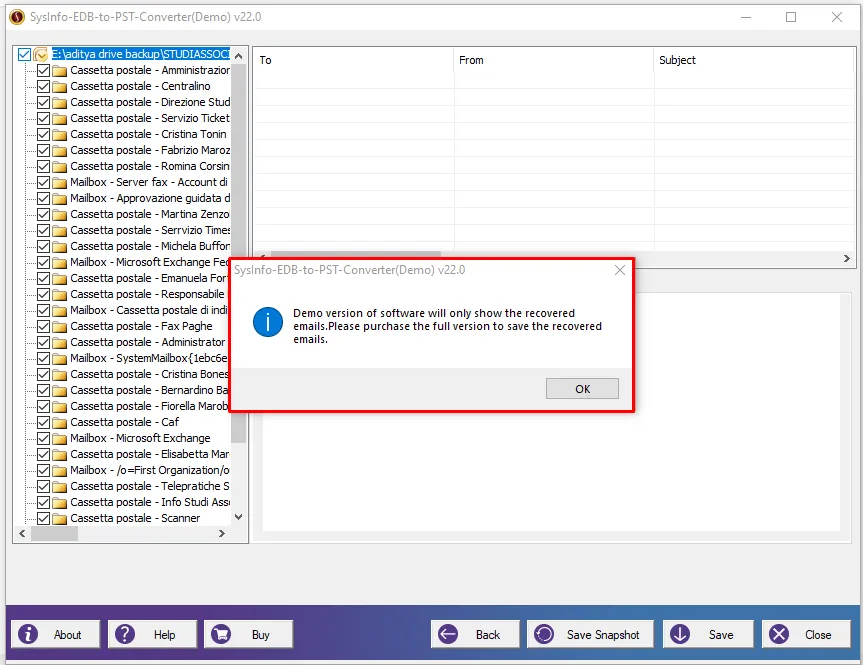The width and height of the screenshot is (863, 665).
Task: Click the Save download arrow icon
Action: (680, 634)
